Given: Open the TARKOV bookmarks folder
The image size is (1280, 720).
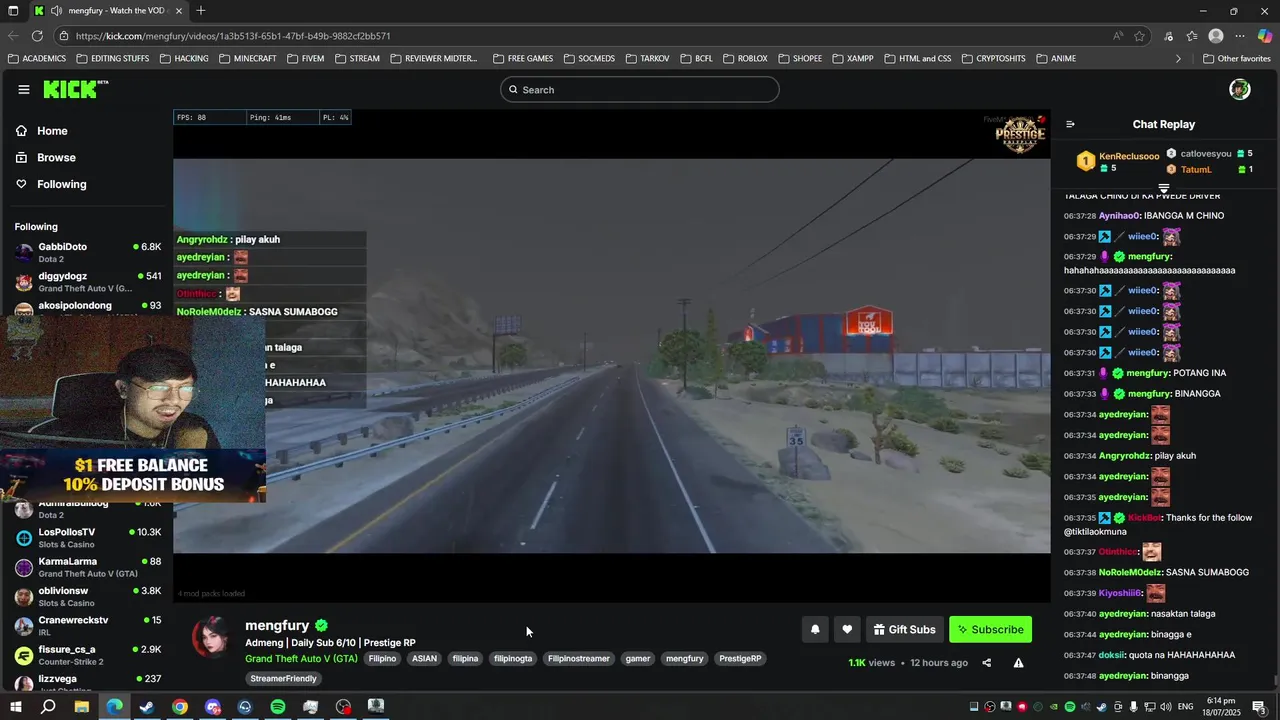Looking at the screenshot, I should click(647, 59).
